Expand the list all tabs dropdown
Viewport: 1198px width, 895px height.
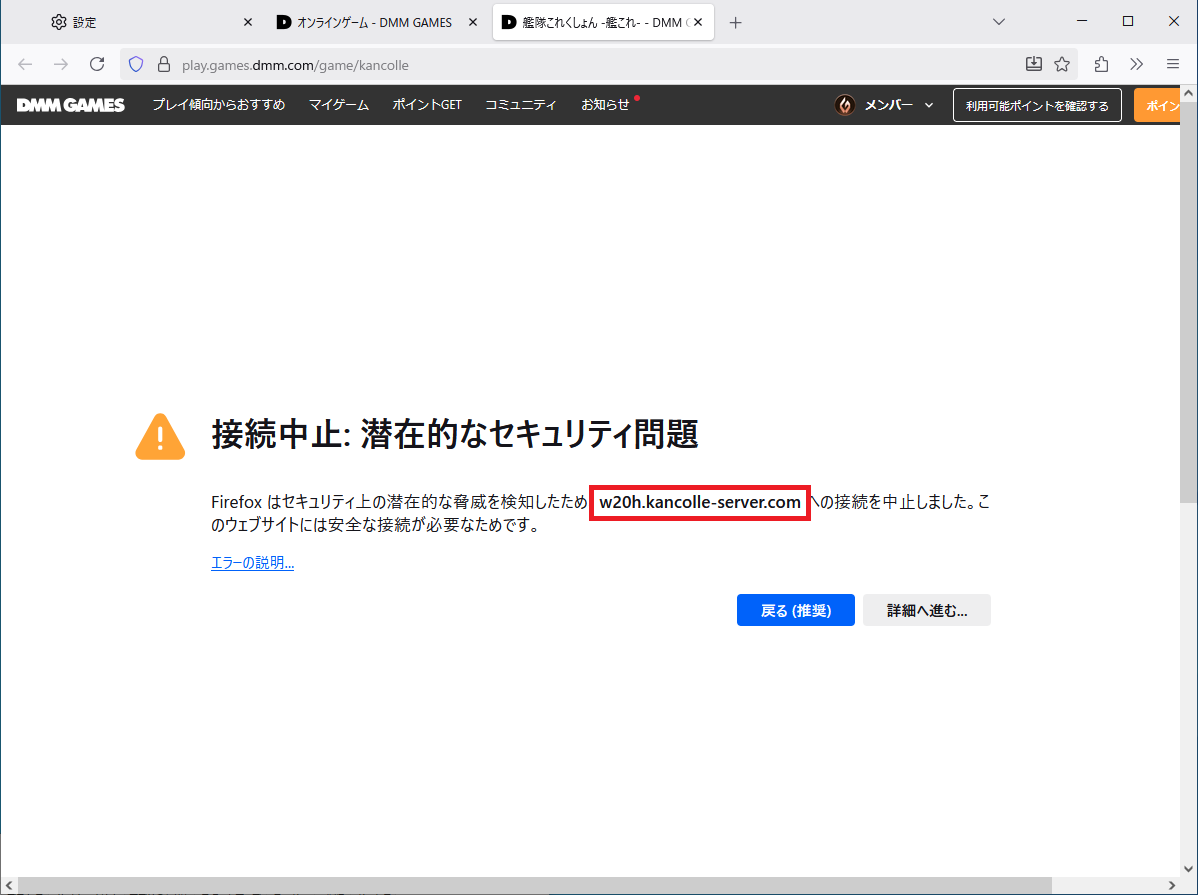998,22
